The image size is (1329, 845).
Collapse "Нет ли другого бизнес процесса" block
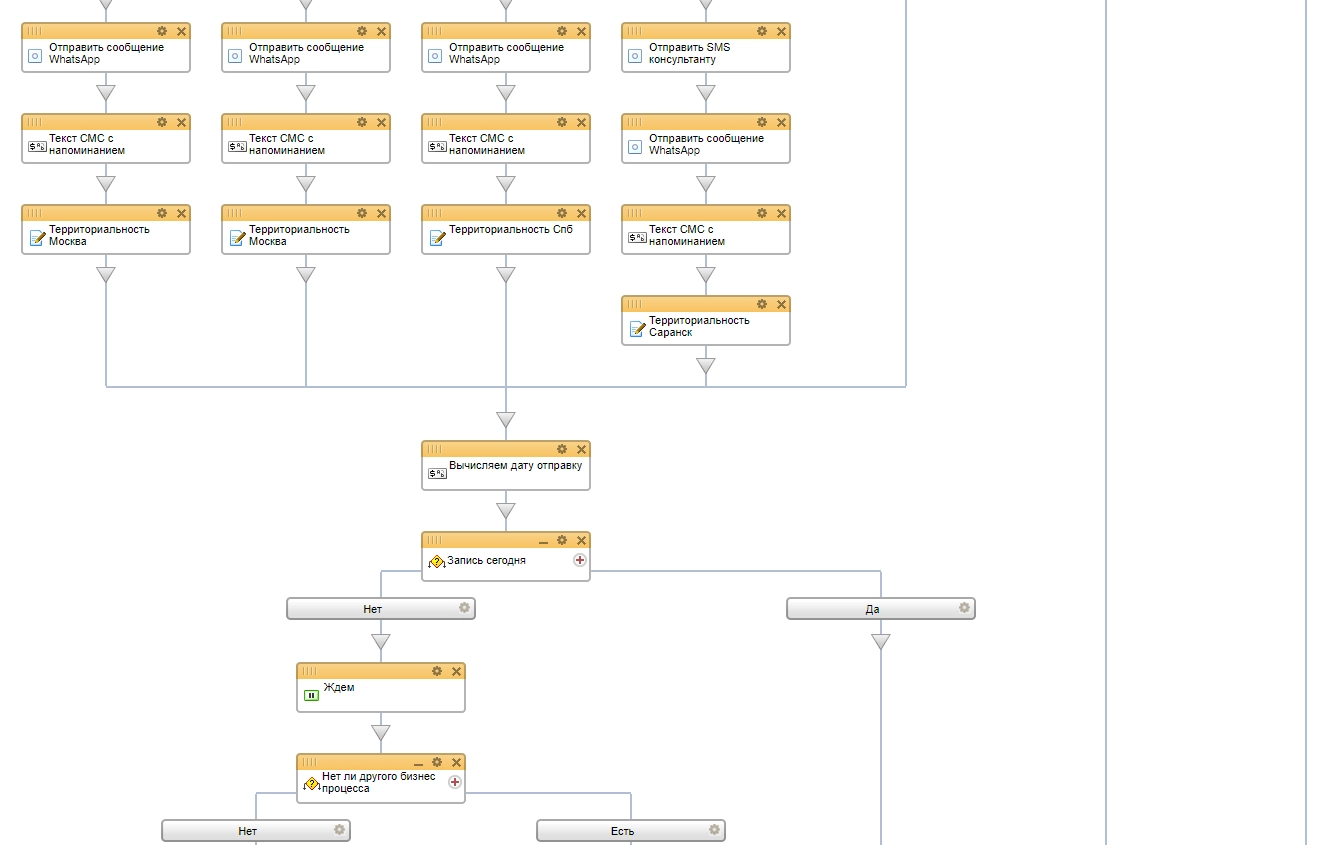coord(418,763)
